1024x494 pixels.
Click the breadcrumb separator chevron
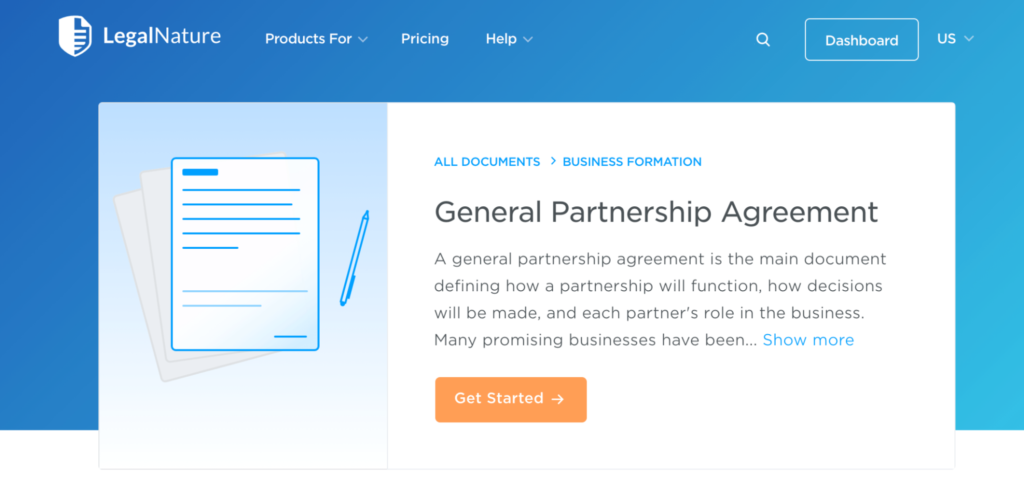(553, 161)
